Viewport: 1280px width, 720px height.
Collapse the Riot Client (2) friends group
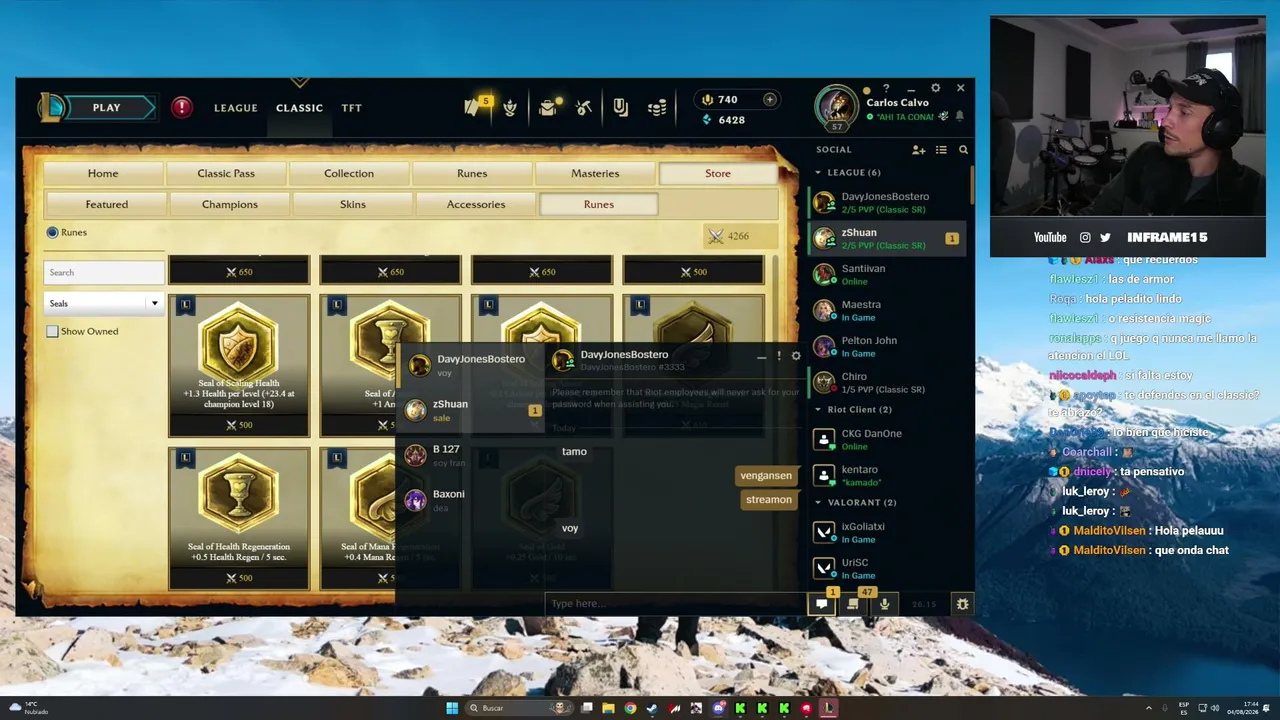click(x=818, y=409)
